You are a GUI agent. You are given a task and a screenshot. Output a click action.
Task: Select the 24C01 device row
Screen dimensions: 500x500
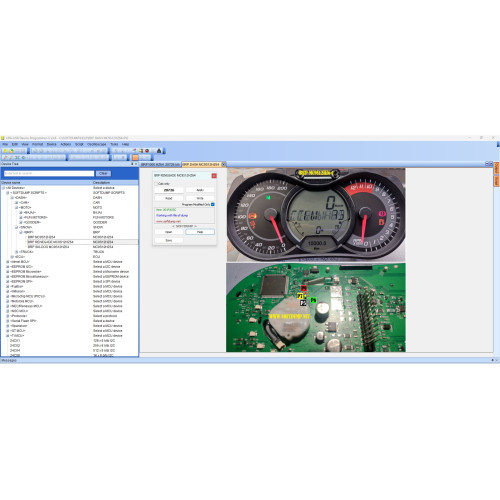point(15,341)
